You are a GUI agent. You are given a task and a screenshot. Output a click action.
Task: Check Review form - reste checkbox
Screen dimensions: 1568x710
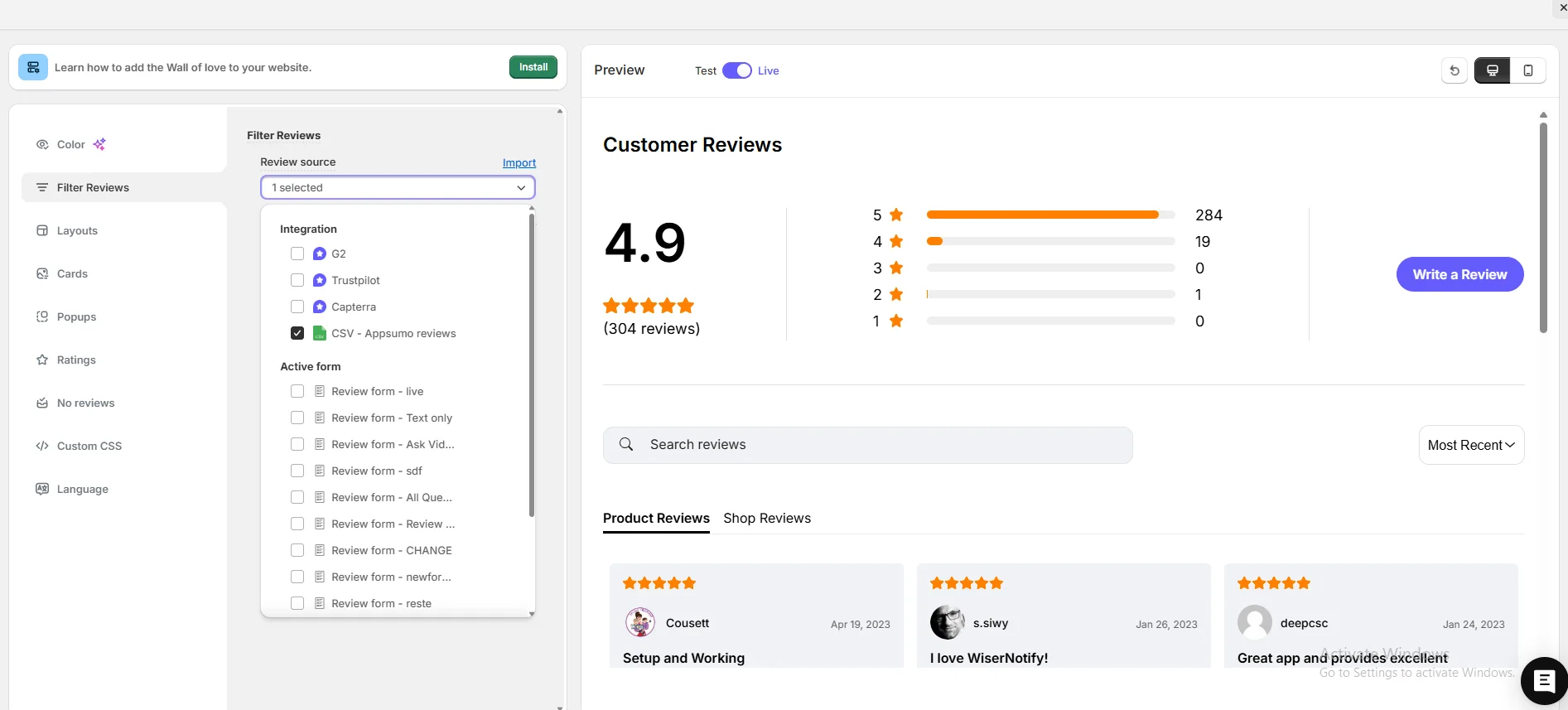pos(297,603)
